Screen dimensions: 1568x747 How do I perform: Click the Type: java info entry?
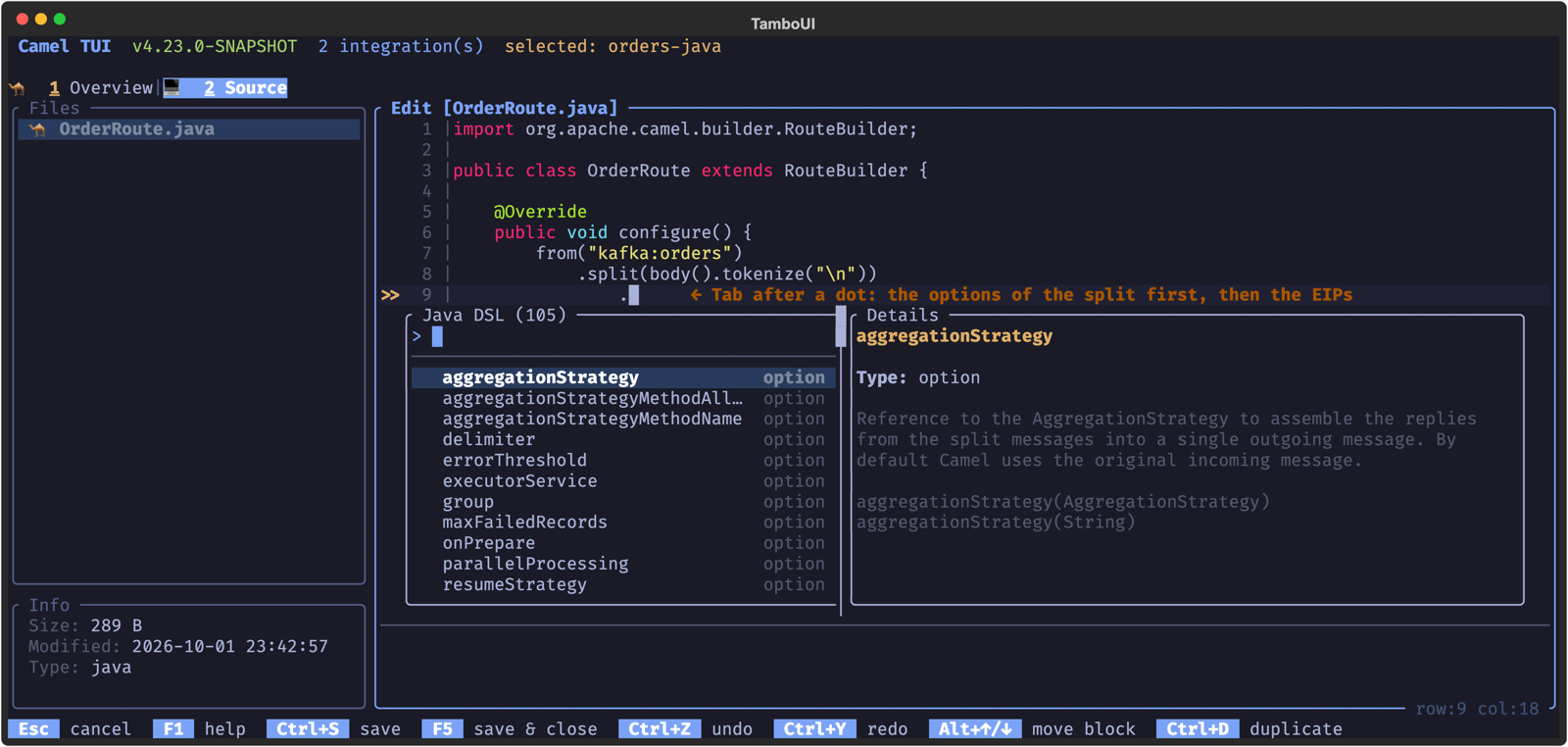(79, 668)
